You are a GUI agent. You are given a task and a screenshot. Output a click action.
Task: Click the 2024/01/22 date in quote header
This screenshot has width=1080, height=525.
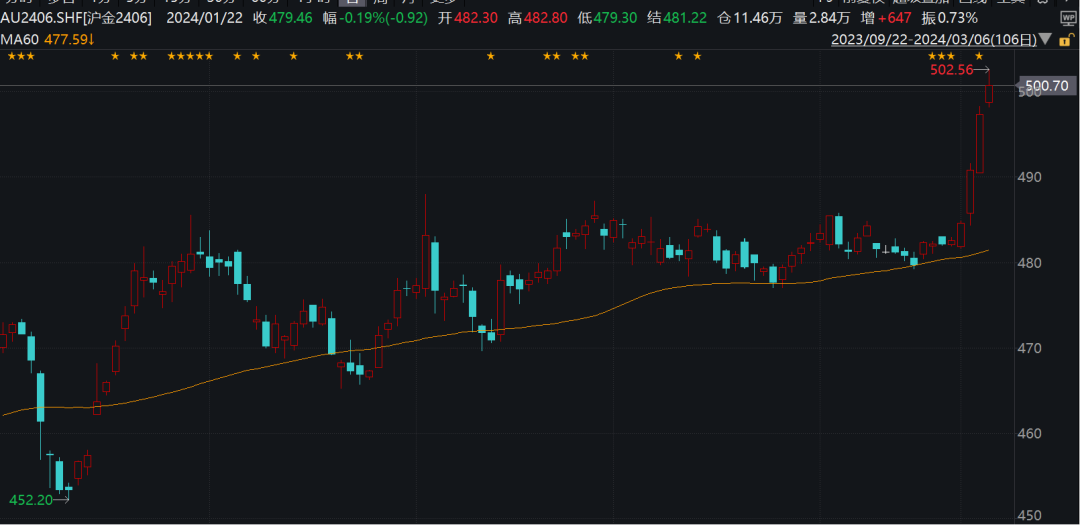[205, 18]
